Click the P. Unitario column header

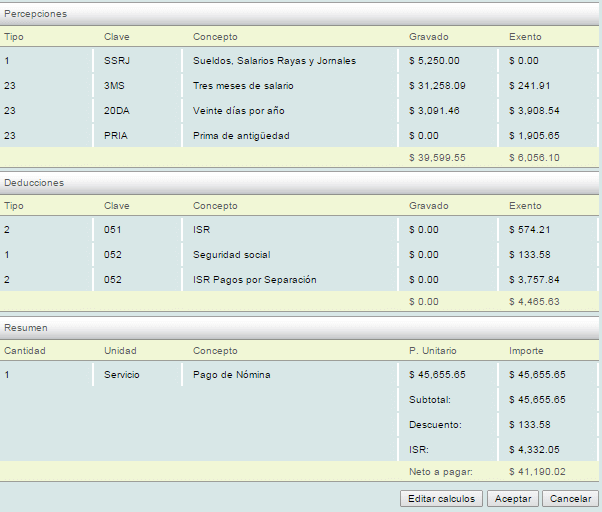(433, 351)
